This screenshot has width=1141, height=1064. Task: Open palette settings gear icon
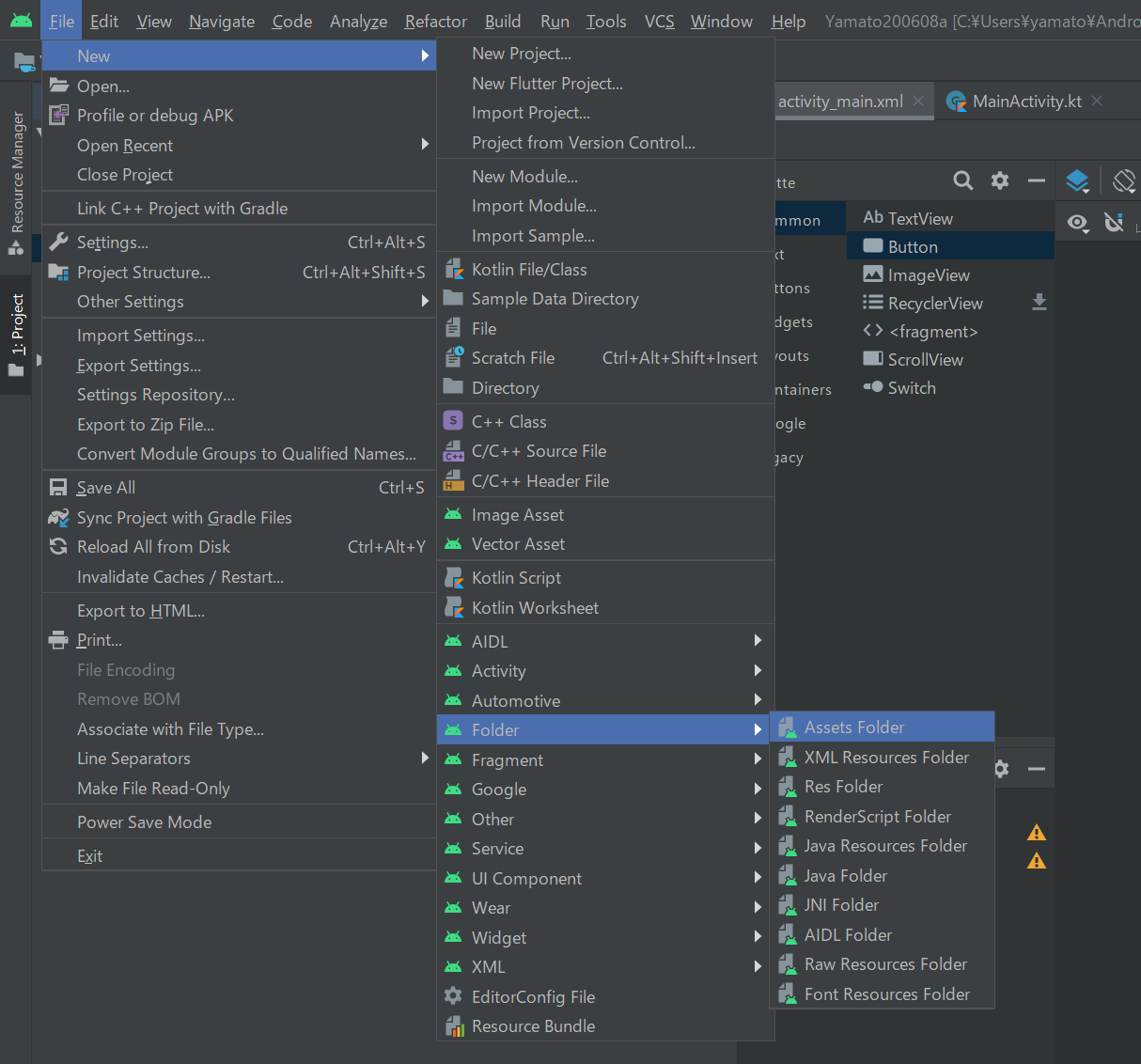click(x=1000, y=180)
